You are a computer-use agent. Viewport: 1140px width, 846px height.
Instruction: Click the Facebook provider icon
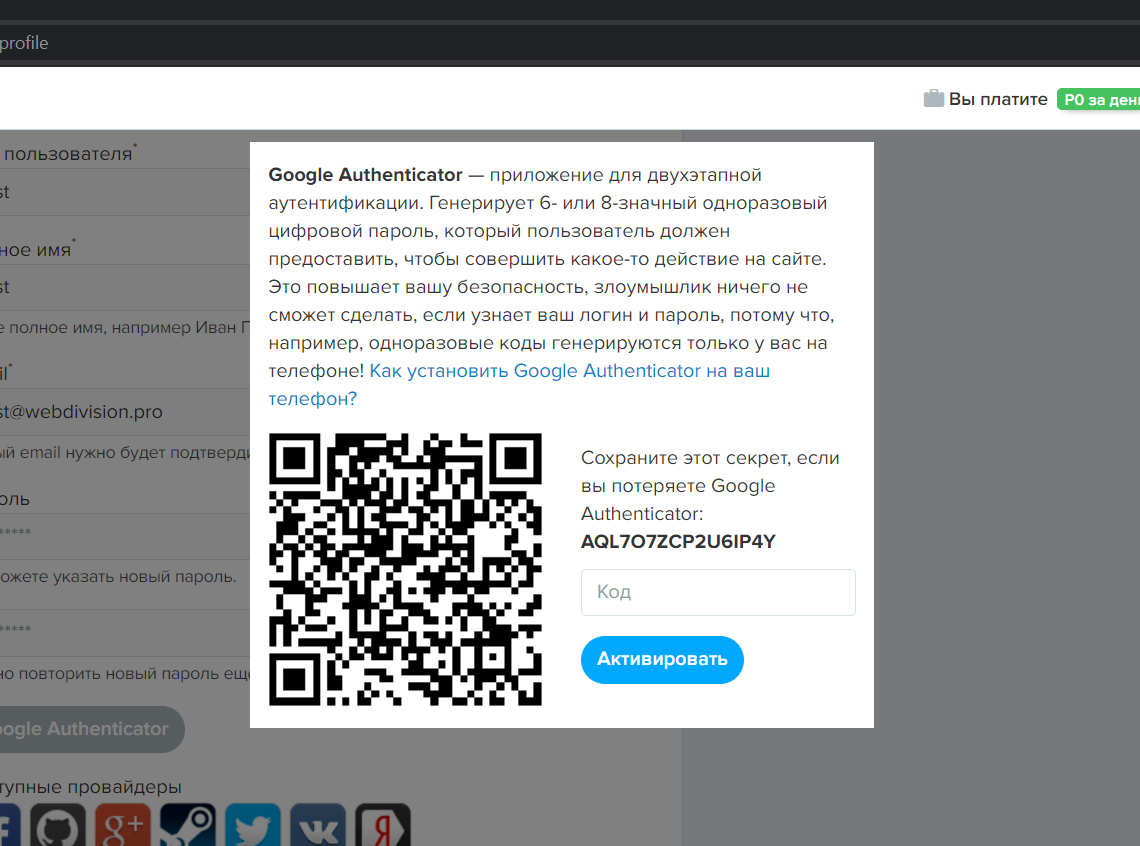8,828
